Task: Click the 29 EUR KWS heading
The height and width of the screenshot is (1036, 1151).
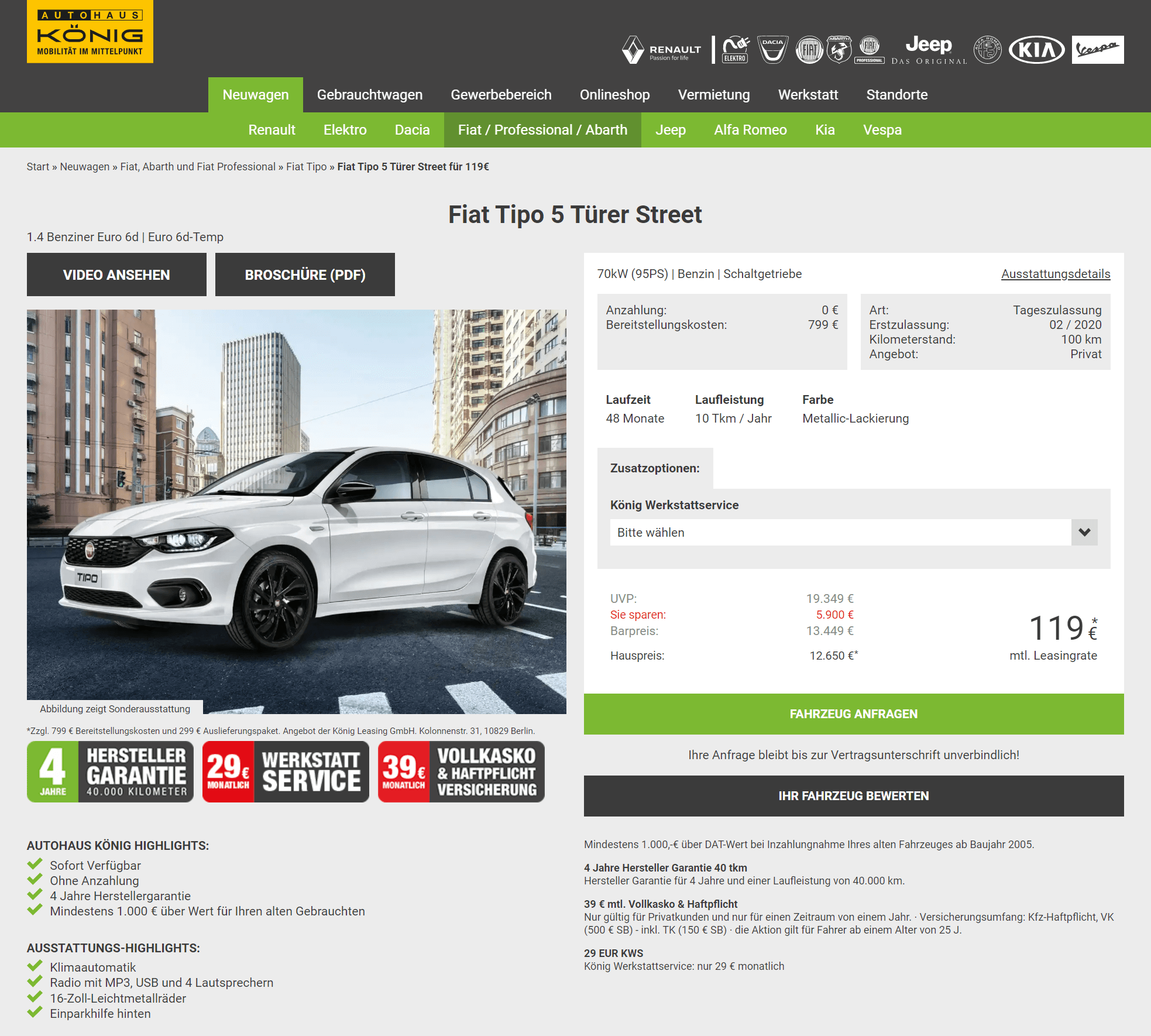Action: point(613,953)
